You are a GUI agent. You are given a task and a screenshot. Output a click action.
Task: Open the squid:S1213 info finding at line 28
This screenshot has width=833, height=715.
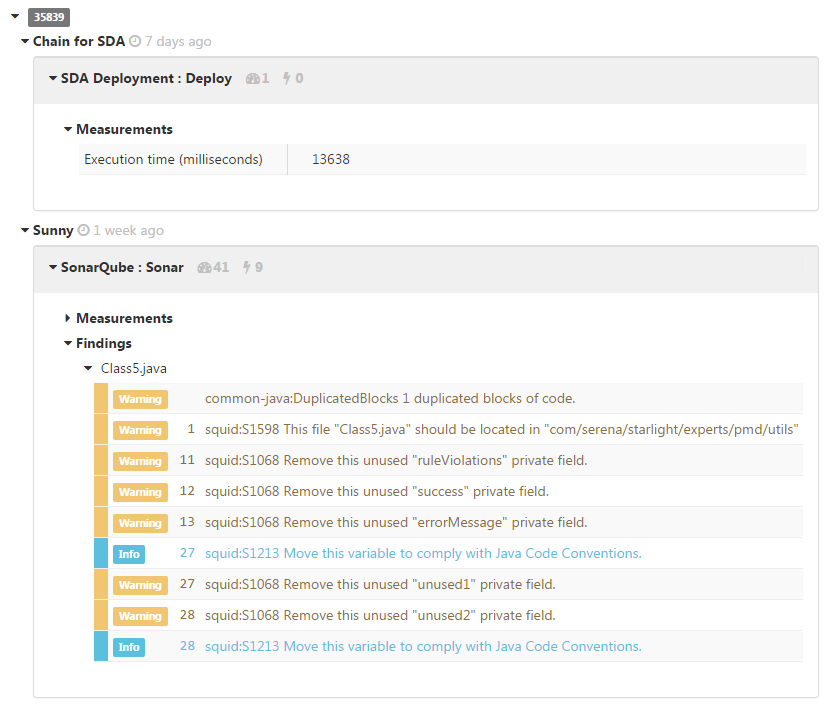[423, 646]
